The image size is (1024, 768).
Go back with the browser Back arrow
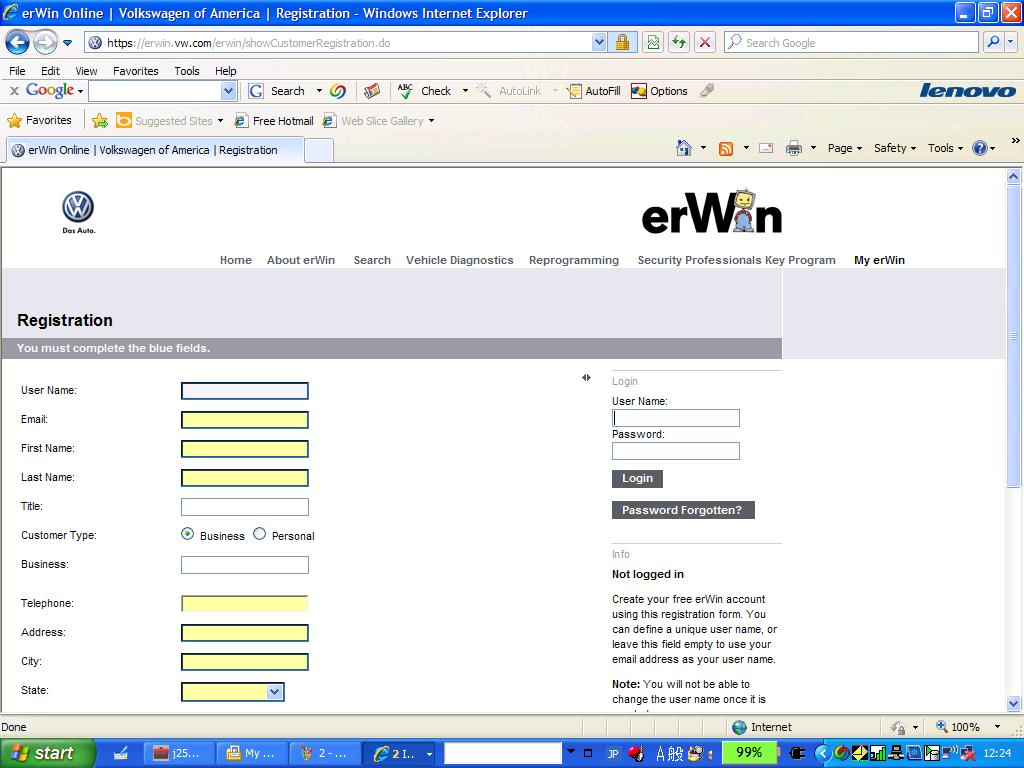click(x=17, y=43)
